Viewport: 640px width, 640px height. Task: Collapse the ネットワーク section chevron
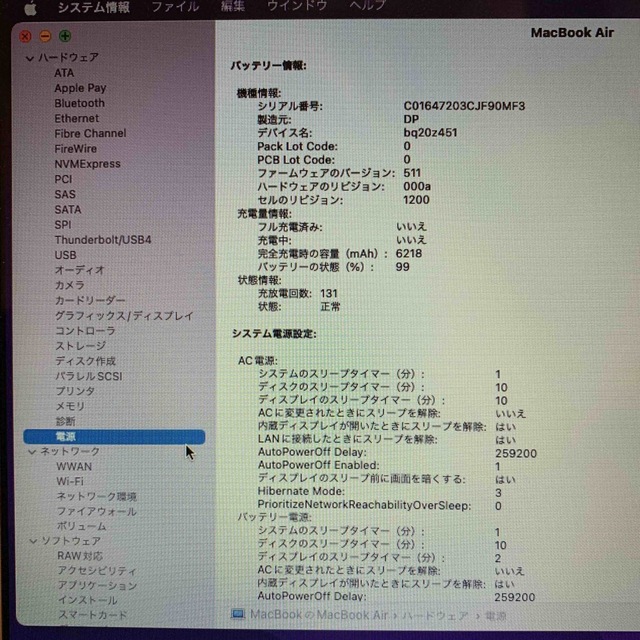(x=32, y=452)
